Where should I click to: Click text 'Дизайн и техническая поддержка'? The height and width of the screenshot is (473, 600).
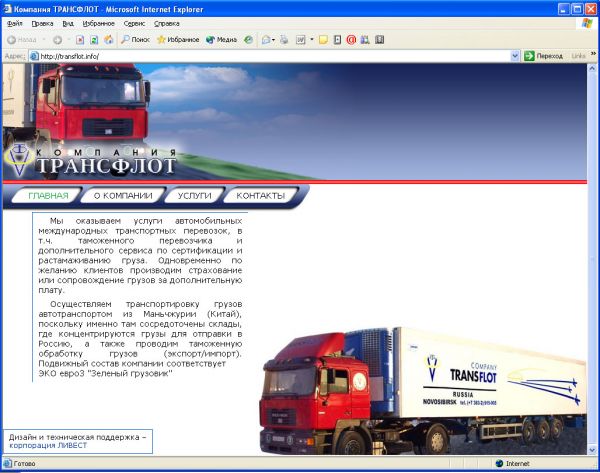point(74,437)
